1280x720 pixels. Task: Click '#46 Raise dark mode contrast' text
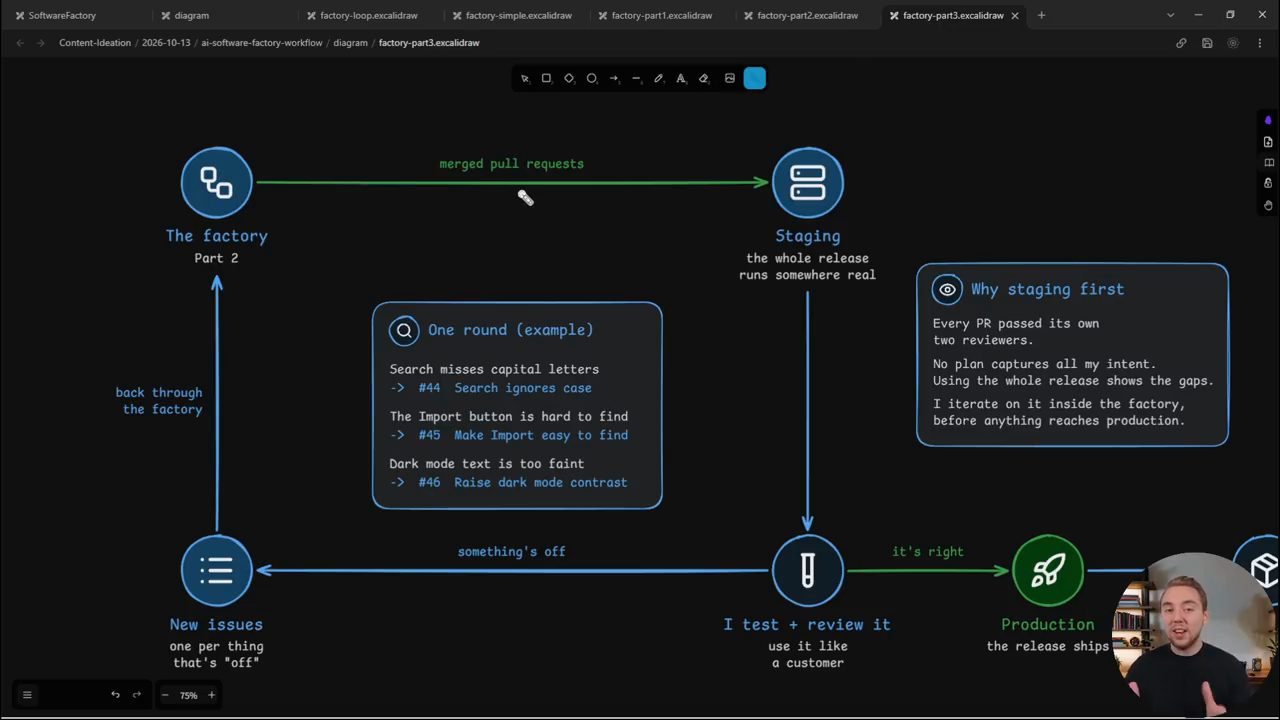(x=523, y=482)
